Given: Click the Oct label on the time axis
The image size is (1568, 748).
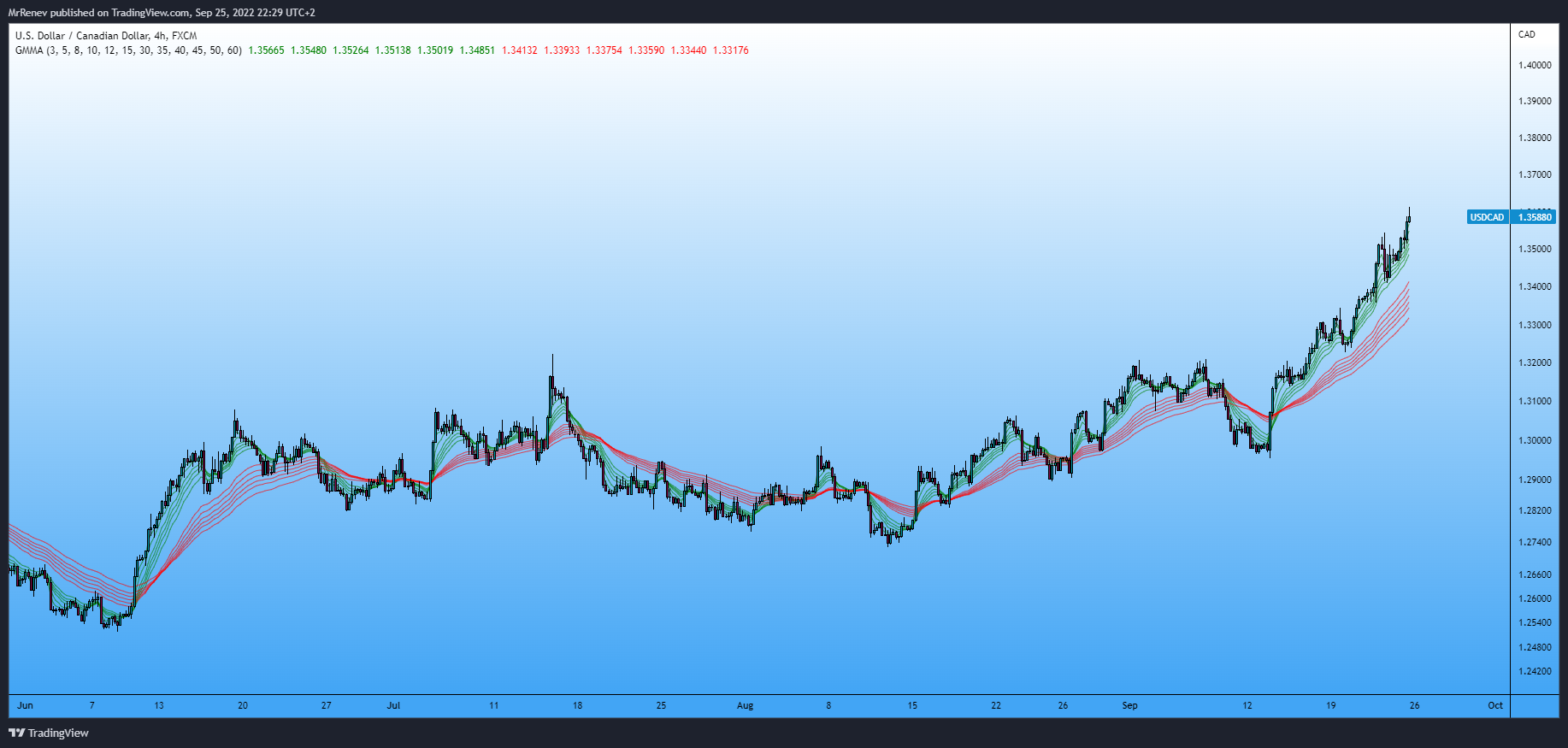Looking at the screenshot, I should 1495,705.
